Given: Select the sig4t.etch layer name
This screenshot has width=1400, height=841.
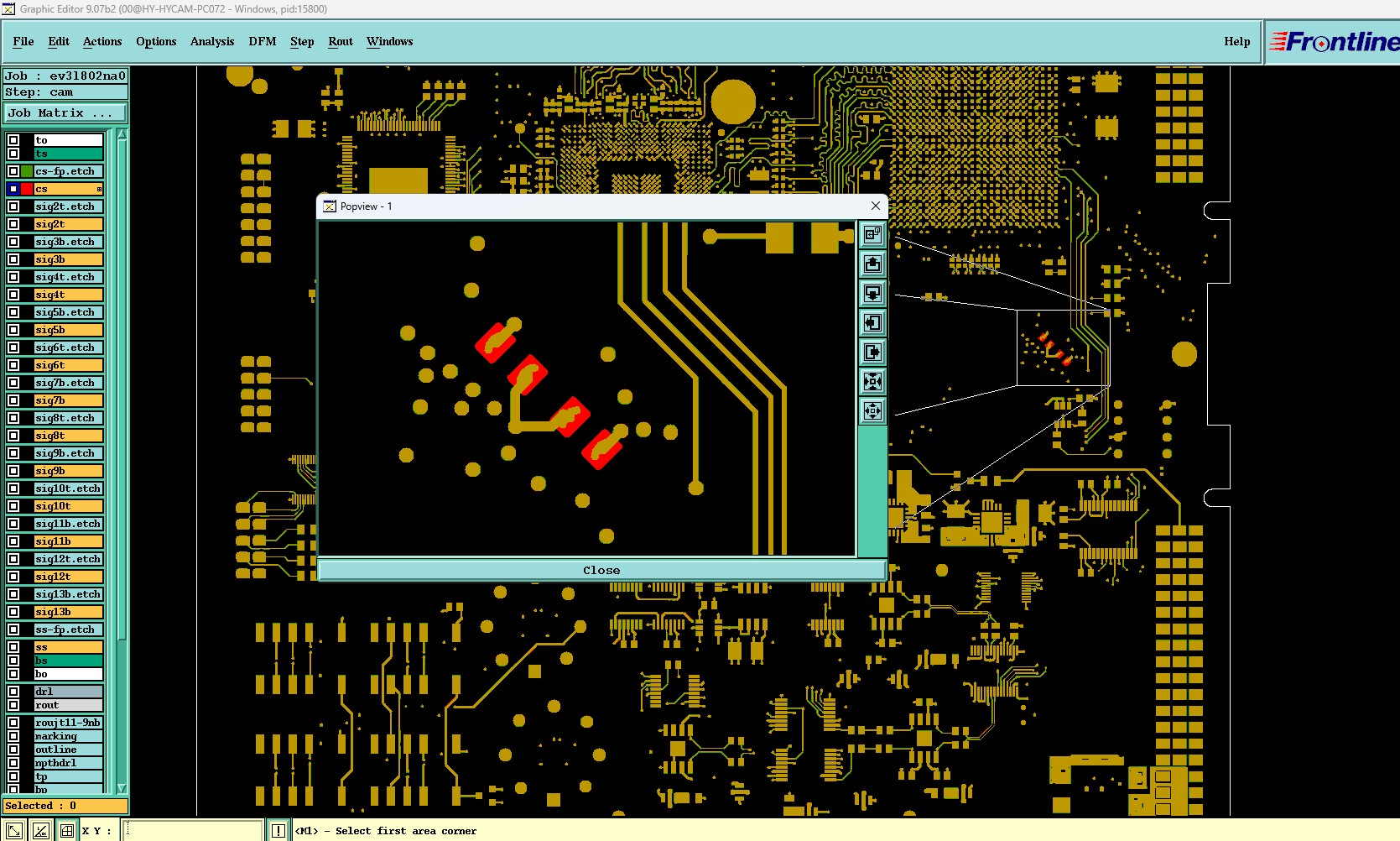Looking at the screenshot, I should (x=69, y=277).
